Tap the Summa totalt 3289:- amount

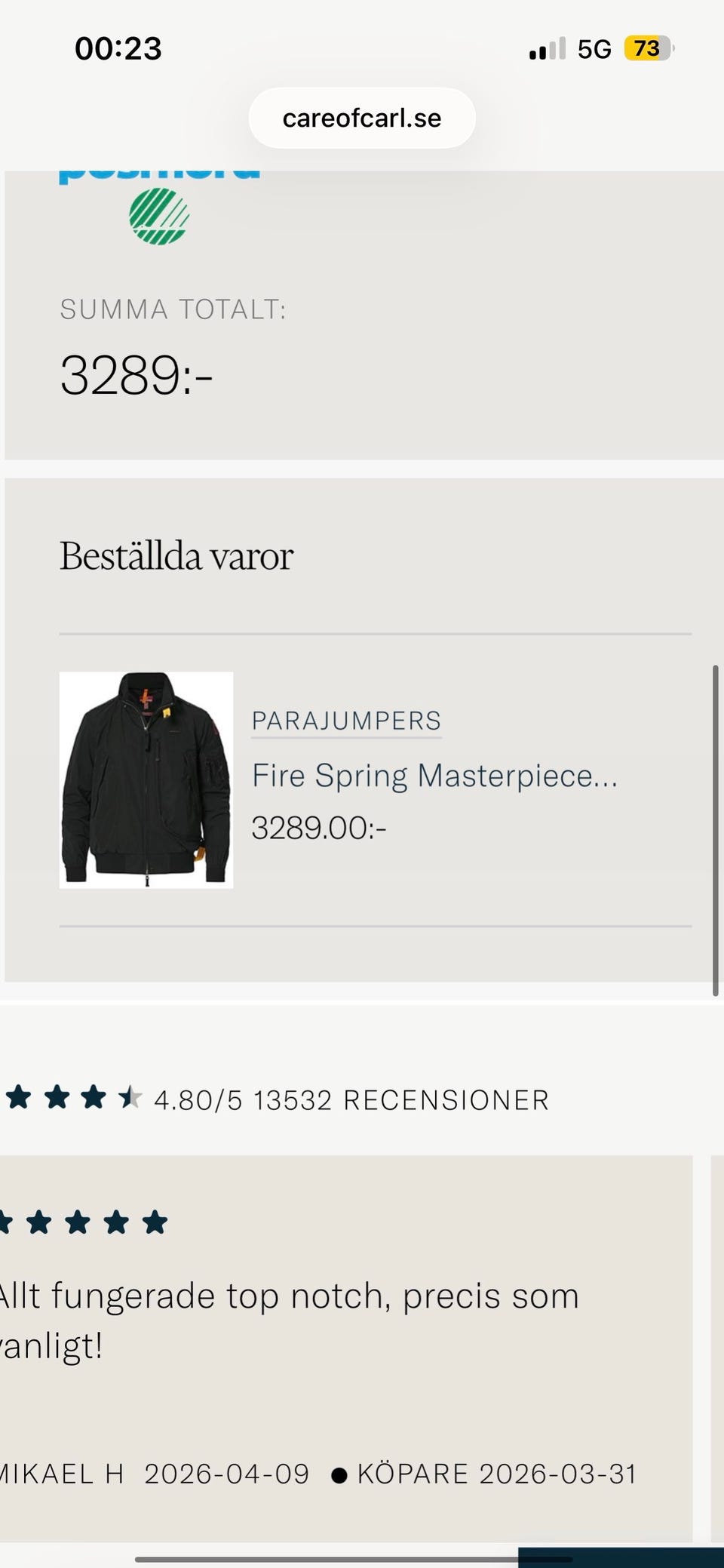(137, 375)
